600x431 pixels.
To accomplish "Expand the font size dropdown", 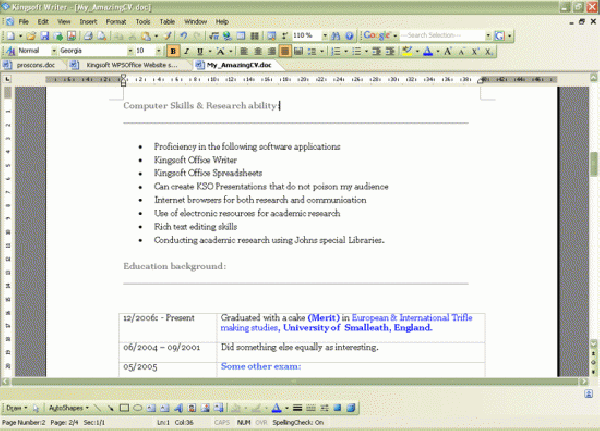I will click(158, 51).
